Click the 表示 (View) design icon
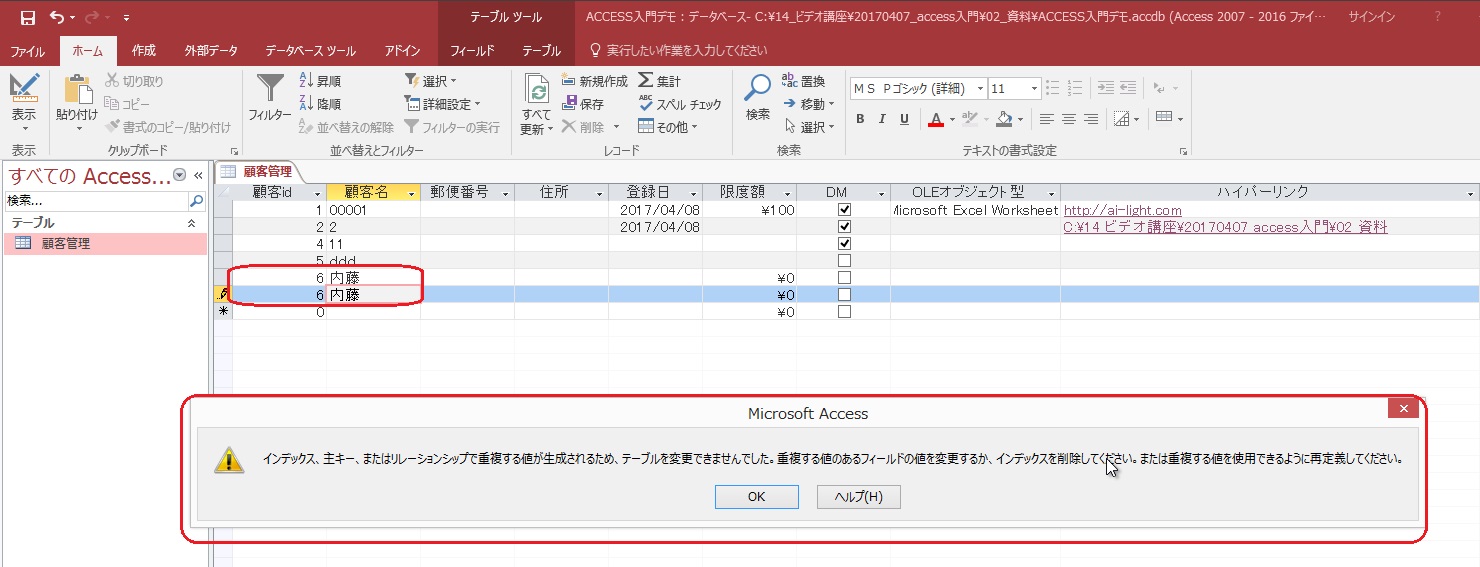Image resolution: width=1480 pixels, height=567 pixels. 24,88
